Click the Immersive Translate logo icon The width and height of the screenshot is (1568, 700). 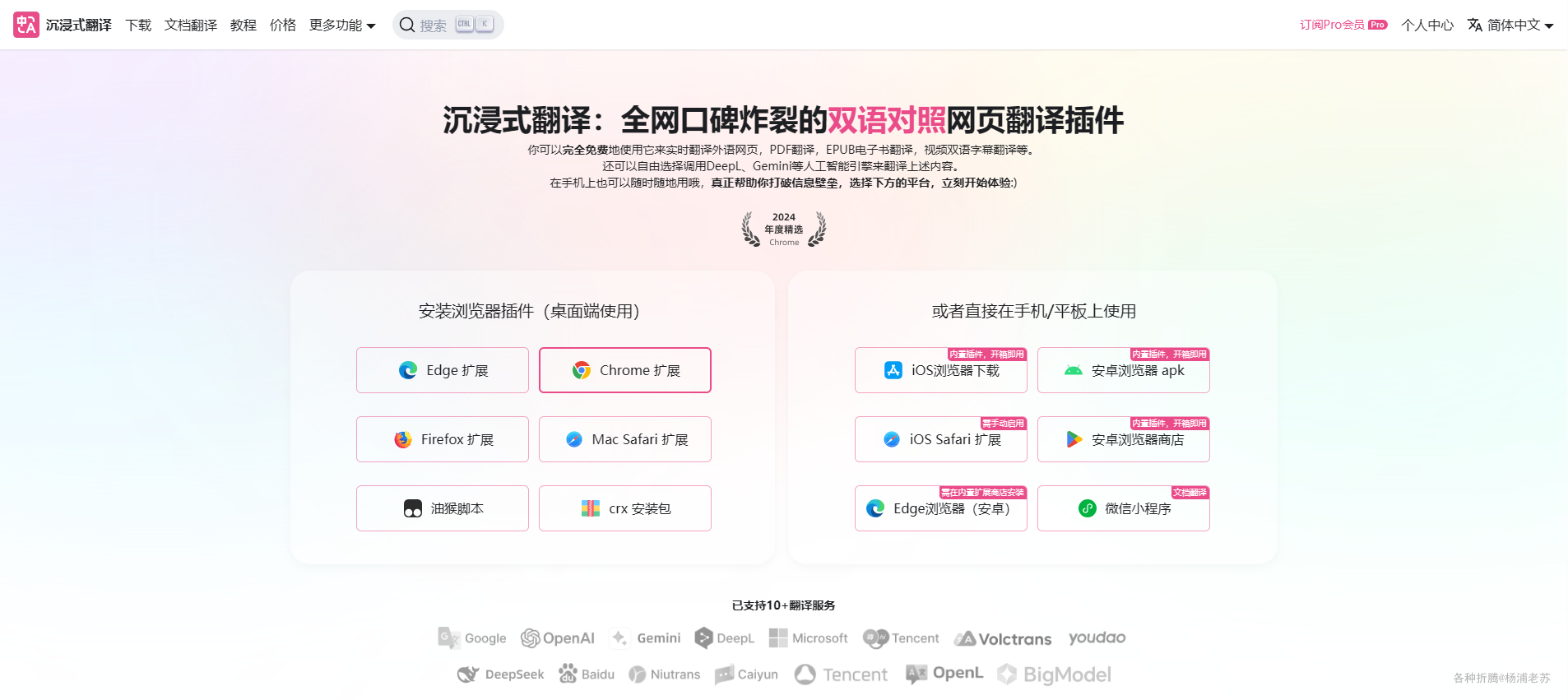click(25, 24)
